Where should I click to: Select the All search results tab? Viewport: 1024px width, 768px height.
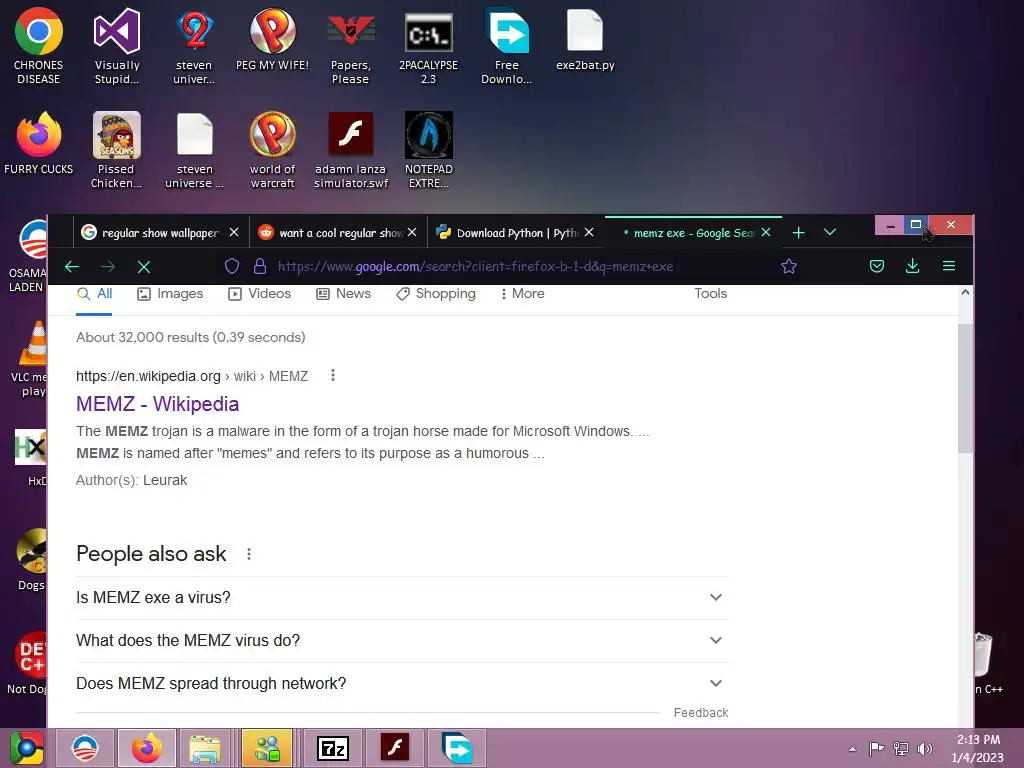pos(95,294)
